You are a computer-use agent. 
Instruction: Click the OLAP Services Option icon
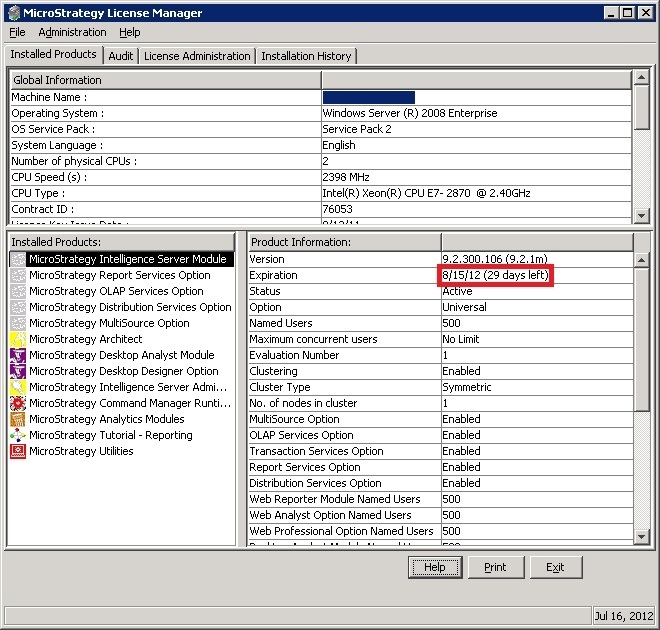[x=18, y=291]
